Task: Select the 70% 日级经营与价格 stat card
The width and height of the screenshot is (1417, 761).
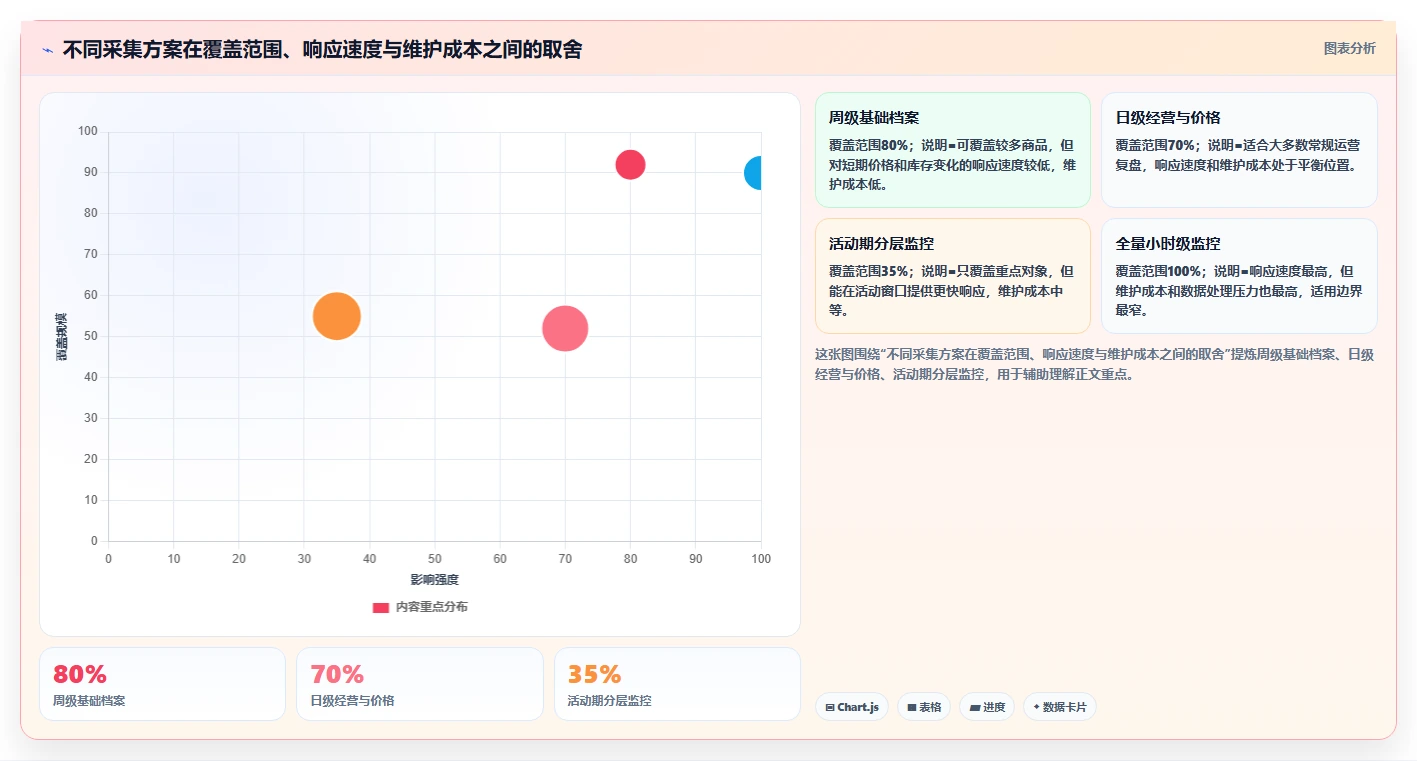Action: click(420, 684)
